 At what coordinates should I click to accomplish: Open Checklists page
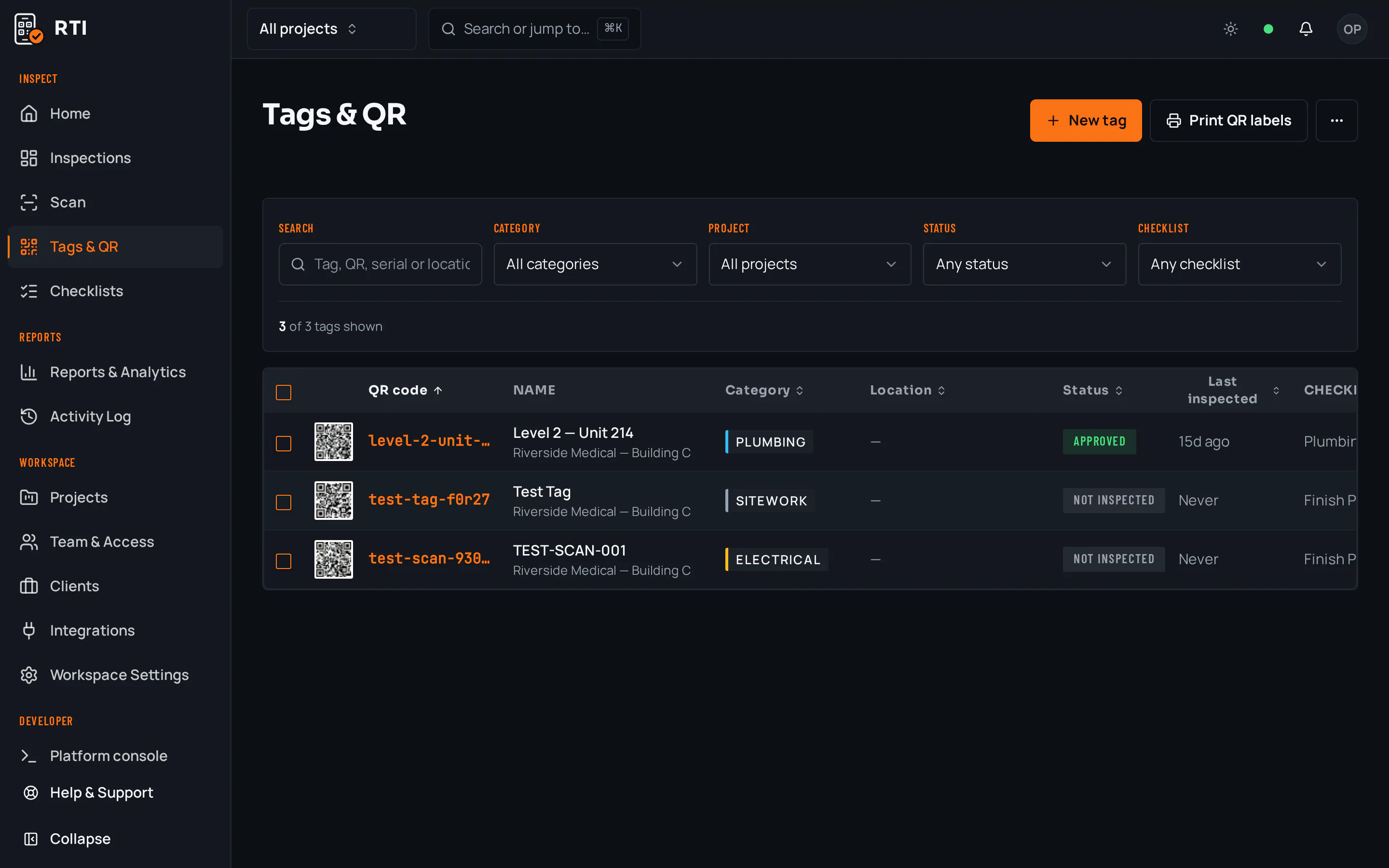(x=115, y=291)
